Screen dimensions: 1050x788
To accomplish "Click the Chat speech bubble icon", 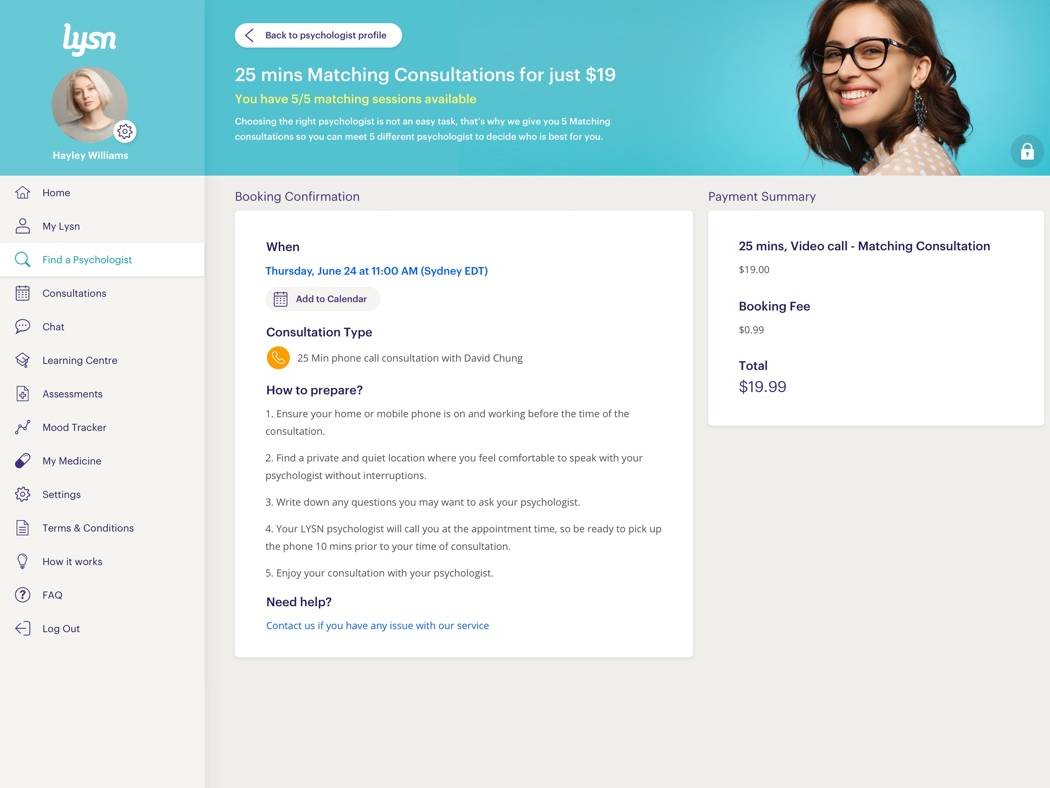I will (22, 327).
